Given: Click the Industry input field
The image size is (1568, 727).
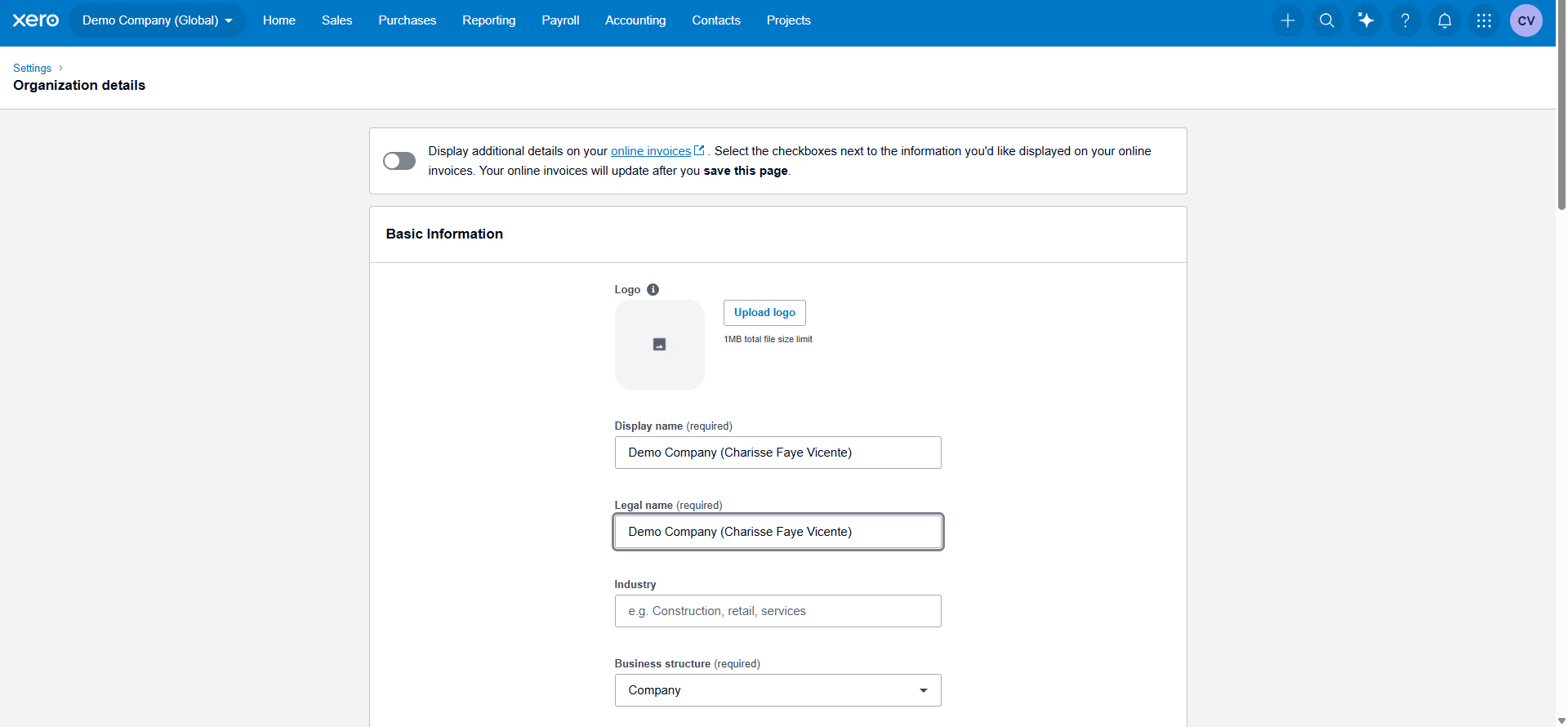Looking at the screenshot, I should pyautogui.click(x=777, y=611).
